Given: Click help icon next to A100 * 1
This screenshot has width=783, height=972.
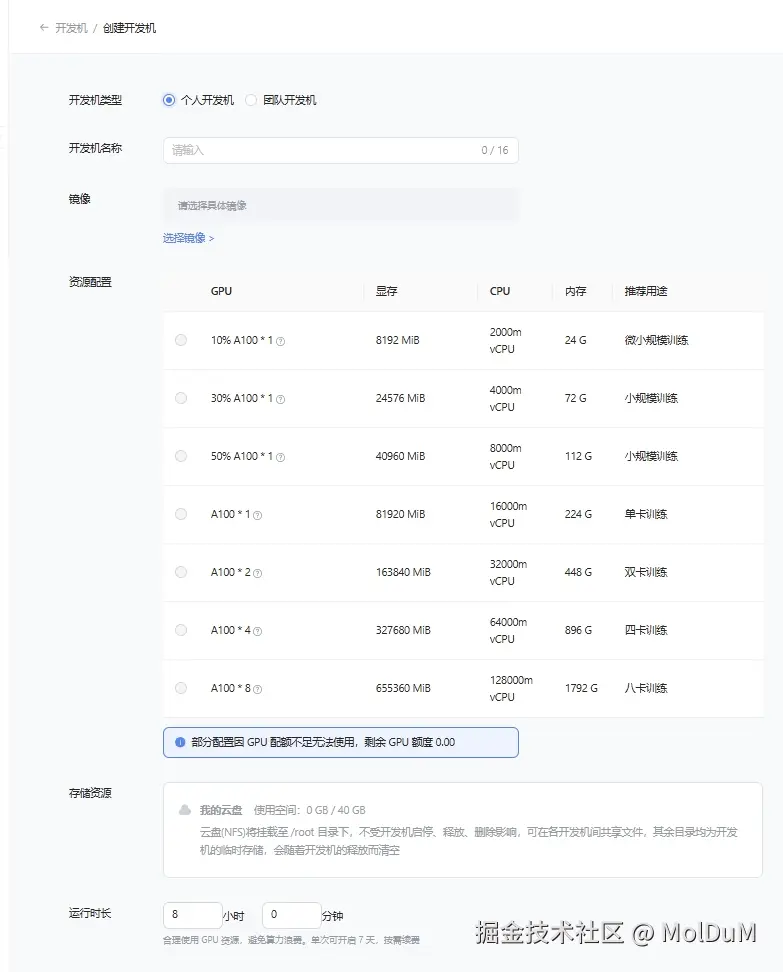Looking at the screenshot, I should [x=258, y=515].
